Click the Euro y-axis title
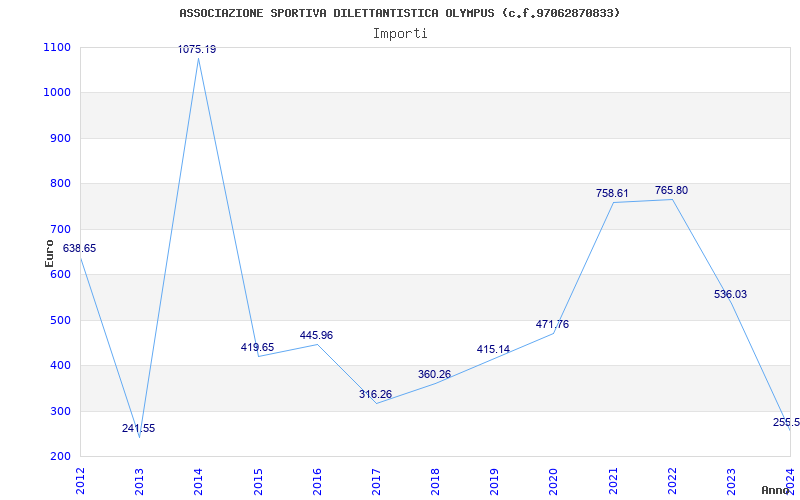Image resolution: width=800 pixels, height=500 pixels. click(x=49, y=253)
